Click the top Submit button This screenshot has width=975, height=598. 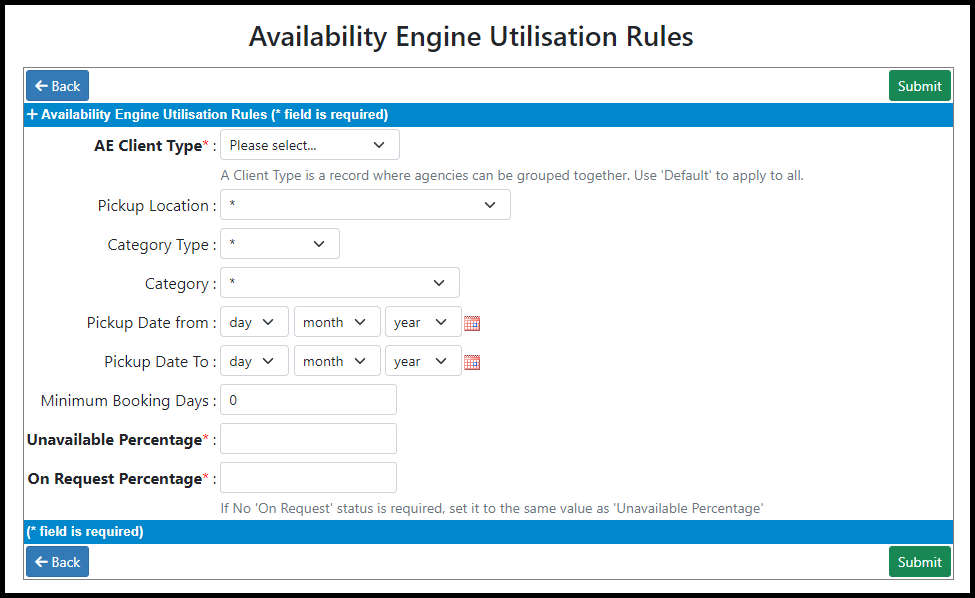tap(920, 86)
